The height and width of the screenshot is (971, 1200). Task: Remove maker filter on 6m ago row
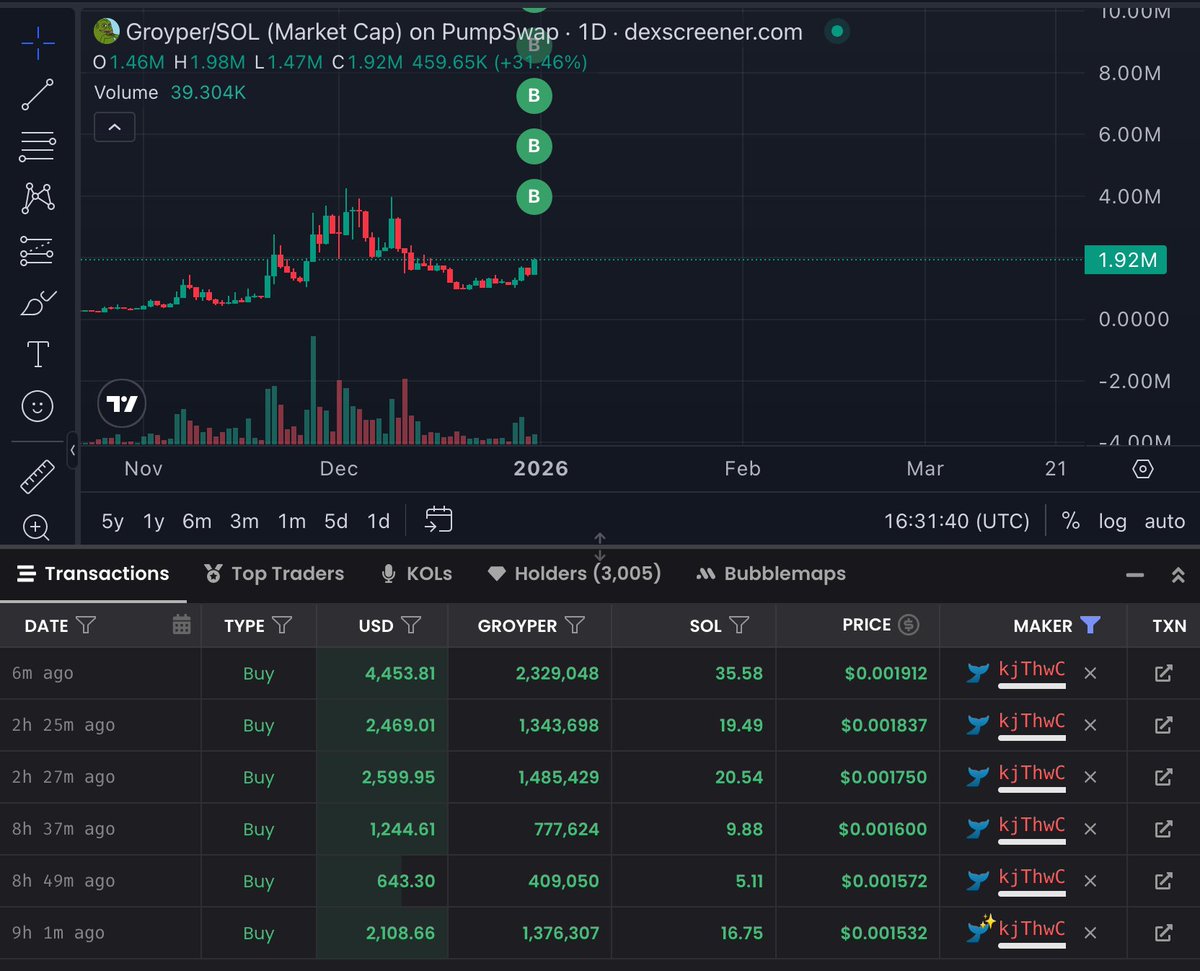pos(1090,673)
